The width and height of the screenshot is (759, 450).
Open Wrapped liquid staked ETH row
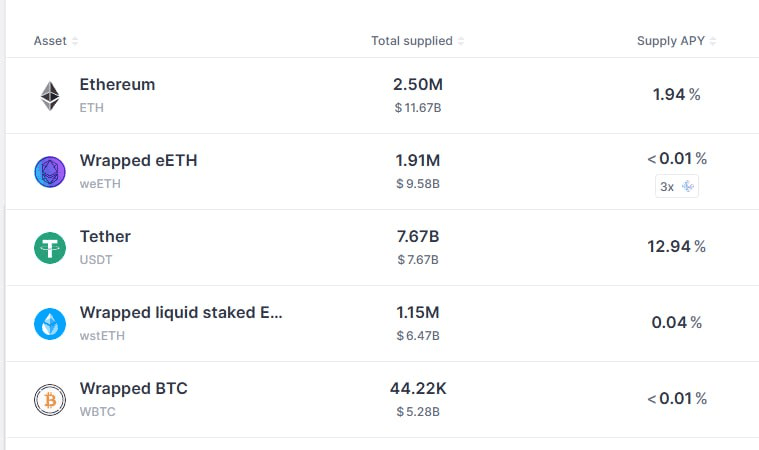tap(382, 324)
